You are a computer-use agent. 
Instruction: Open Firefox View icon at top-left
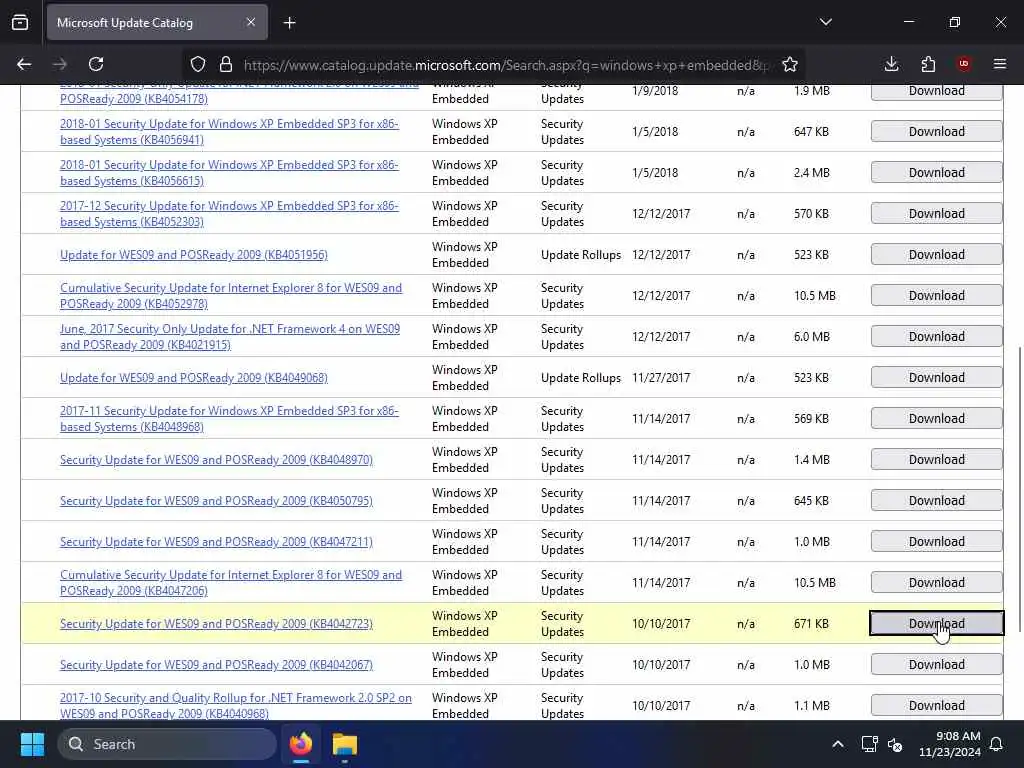20,23
